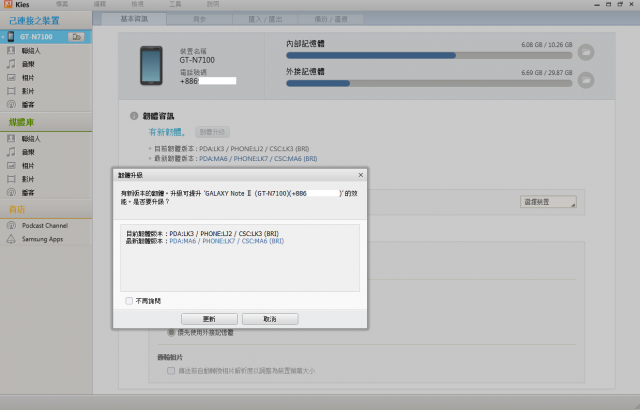Select the GT-N7100 device in the sidebar
The width and height of the screenshot is (640, 410).
tap(46, 37)
